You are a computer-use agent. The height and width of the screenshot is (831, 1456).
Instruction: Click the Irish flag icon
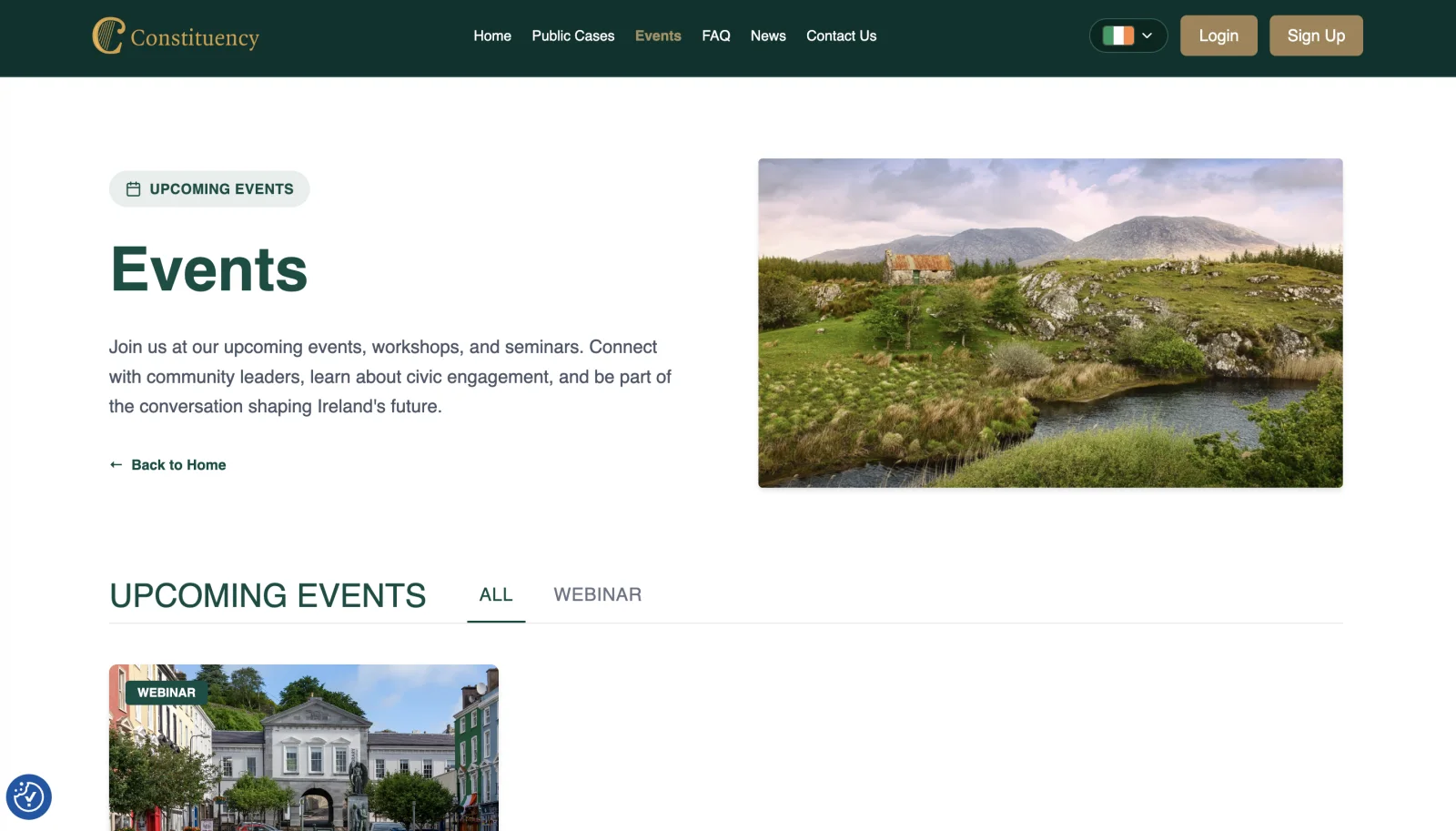tap(1118, 35)
